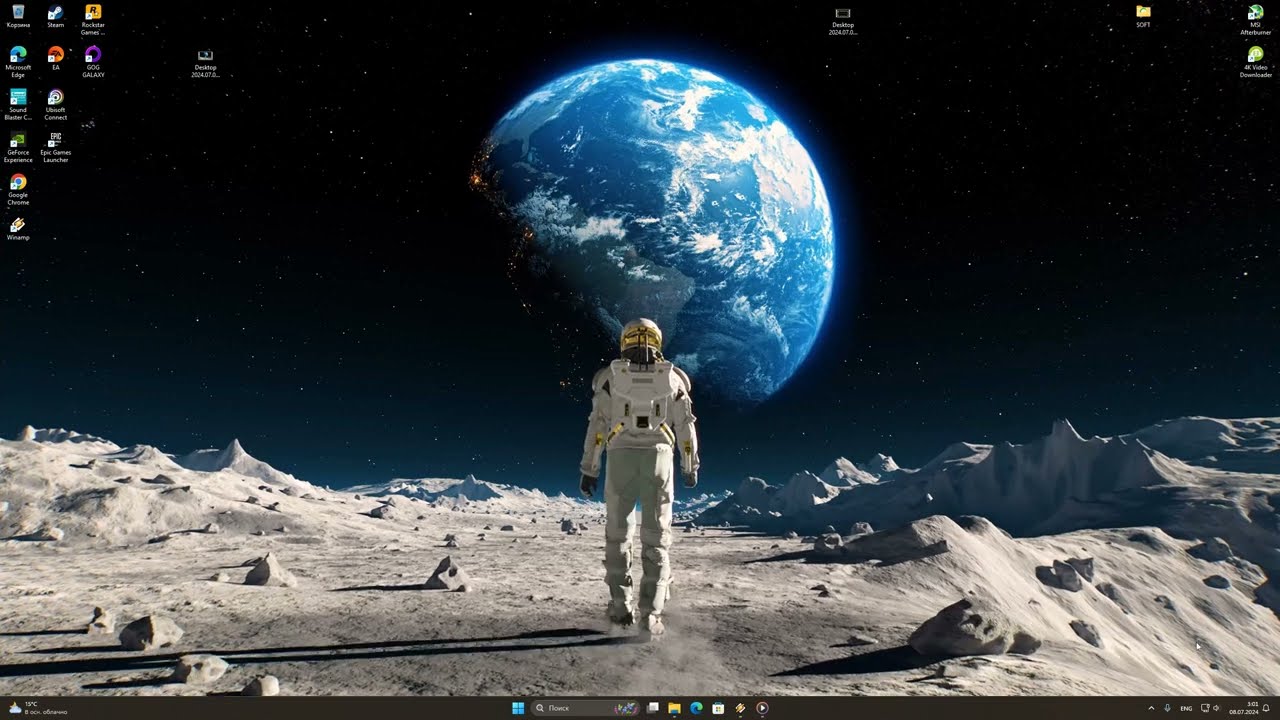This screenshot has width=1280, height=720.
Task: Open Task View from the taskbar
Action: pos(653,708)
